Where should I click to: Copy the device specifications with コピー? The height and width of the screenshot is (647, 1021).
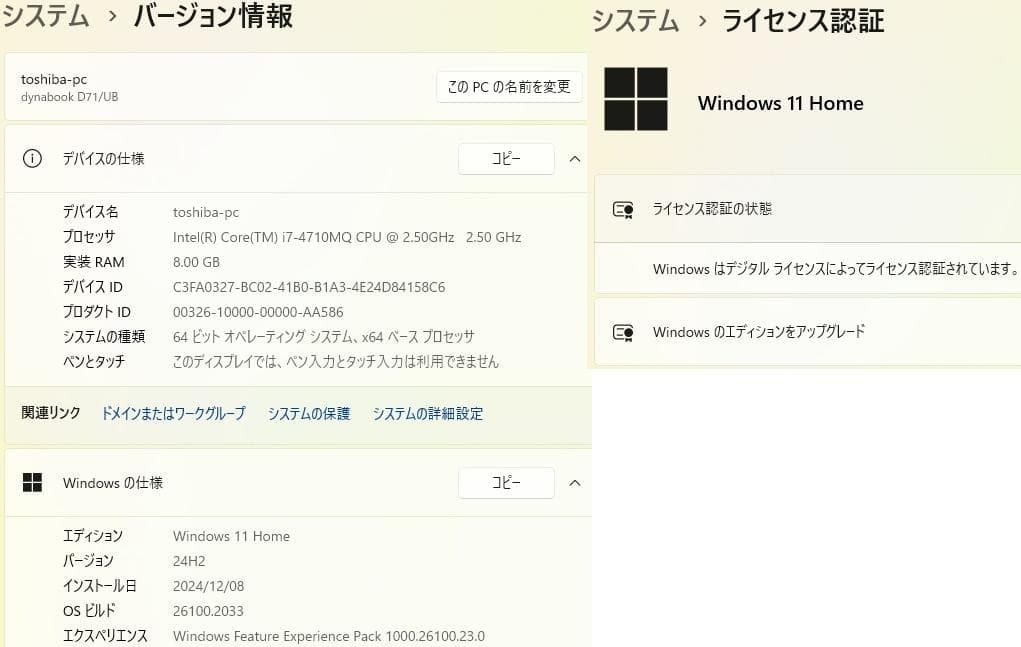click(506, 158)
